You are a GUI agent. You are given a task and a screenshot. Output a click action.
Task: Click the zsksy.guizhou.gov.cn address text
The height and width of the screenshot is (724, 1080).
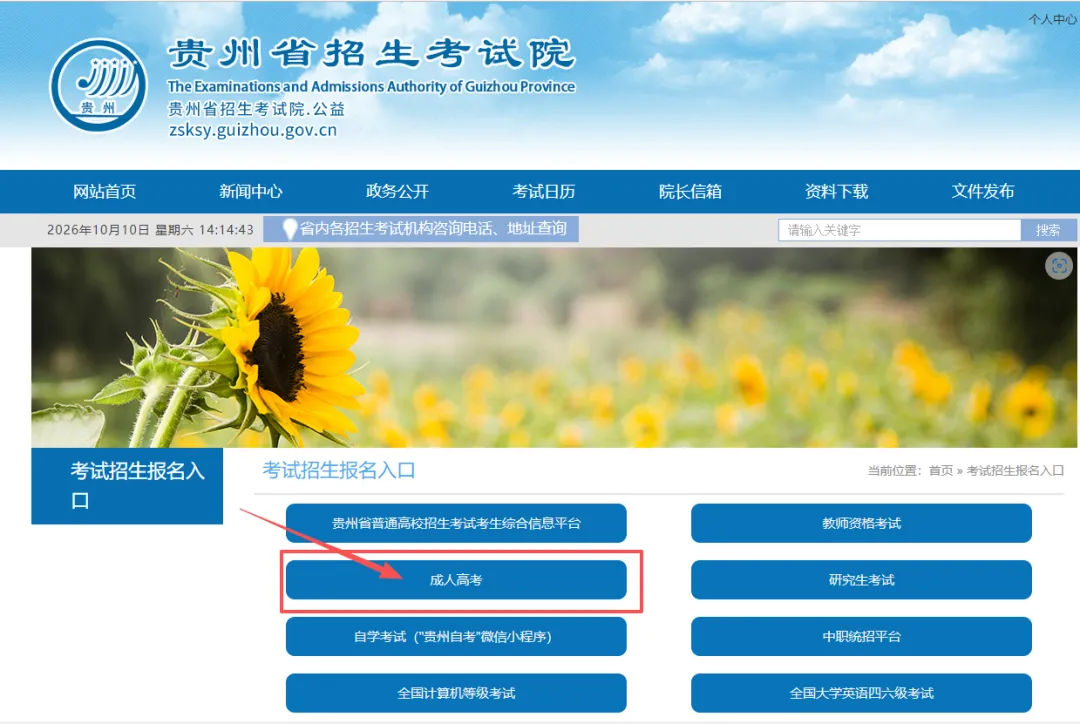[253, 130]
